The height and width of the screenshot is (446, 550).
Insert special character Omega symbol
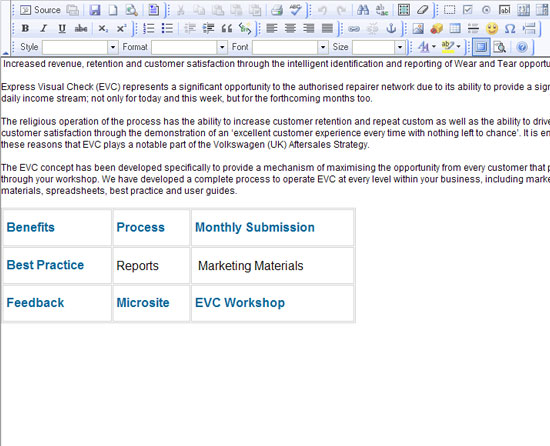(x=510, y=28)
